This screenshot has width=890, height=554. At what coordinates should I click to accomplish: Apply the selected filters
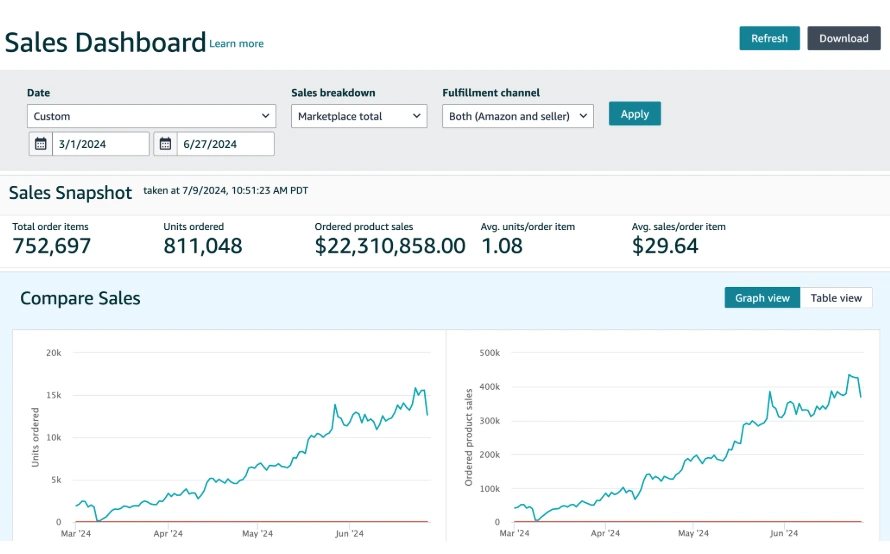click(634, 114)
